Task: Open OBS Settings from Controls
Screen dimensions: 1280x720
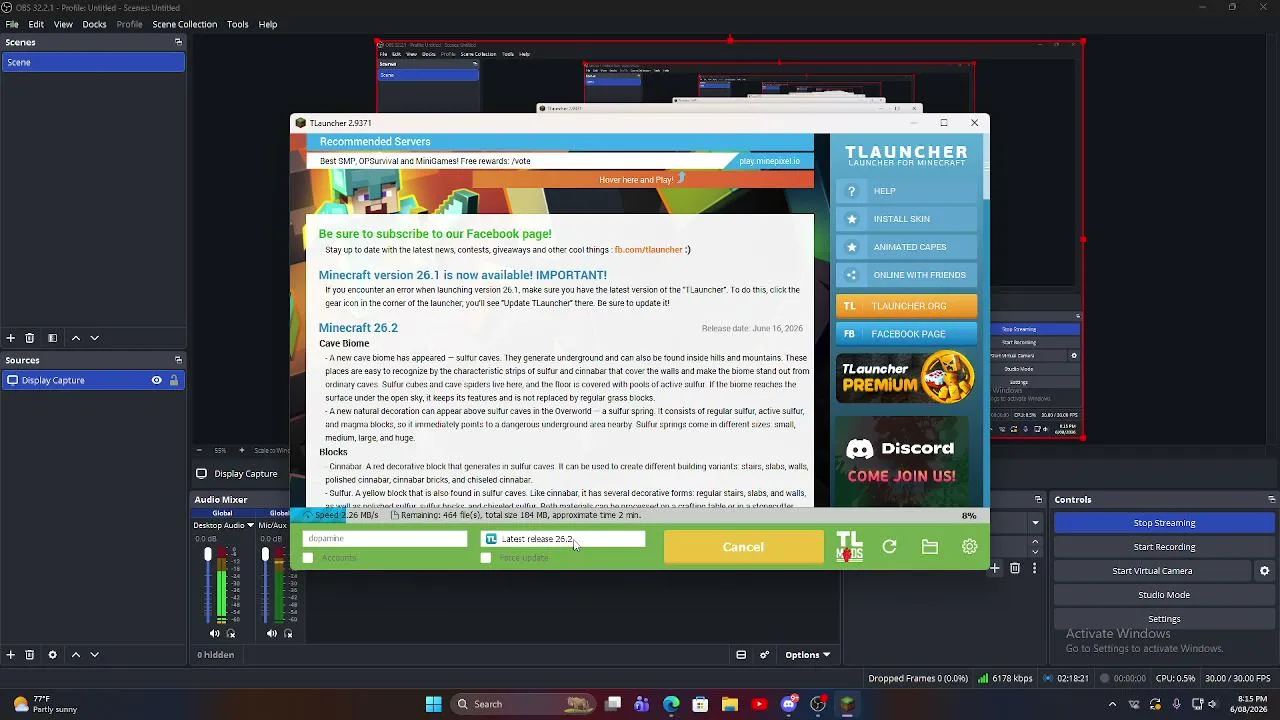Action: (1164, 619)
